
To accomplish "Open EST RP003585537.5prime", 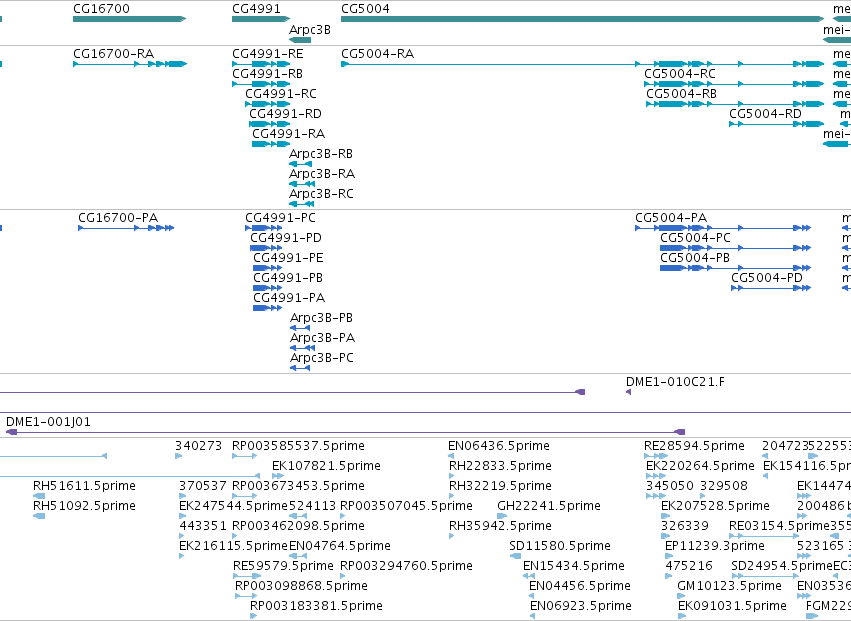I will (244, 456).
